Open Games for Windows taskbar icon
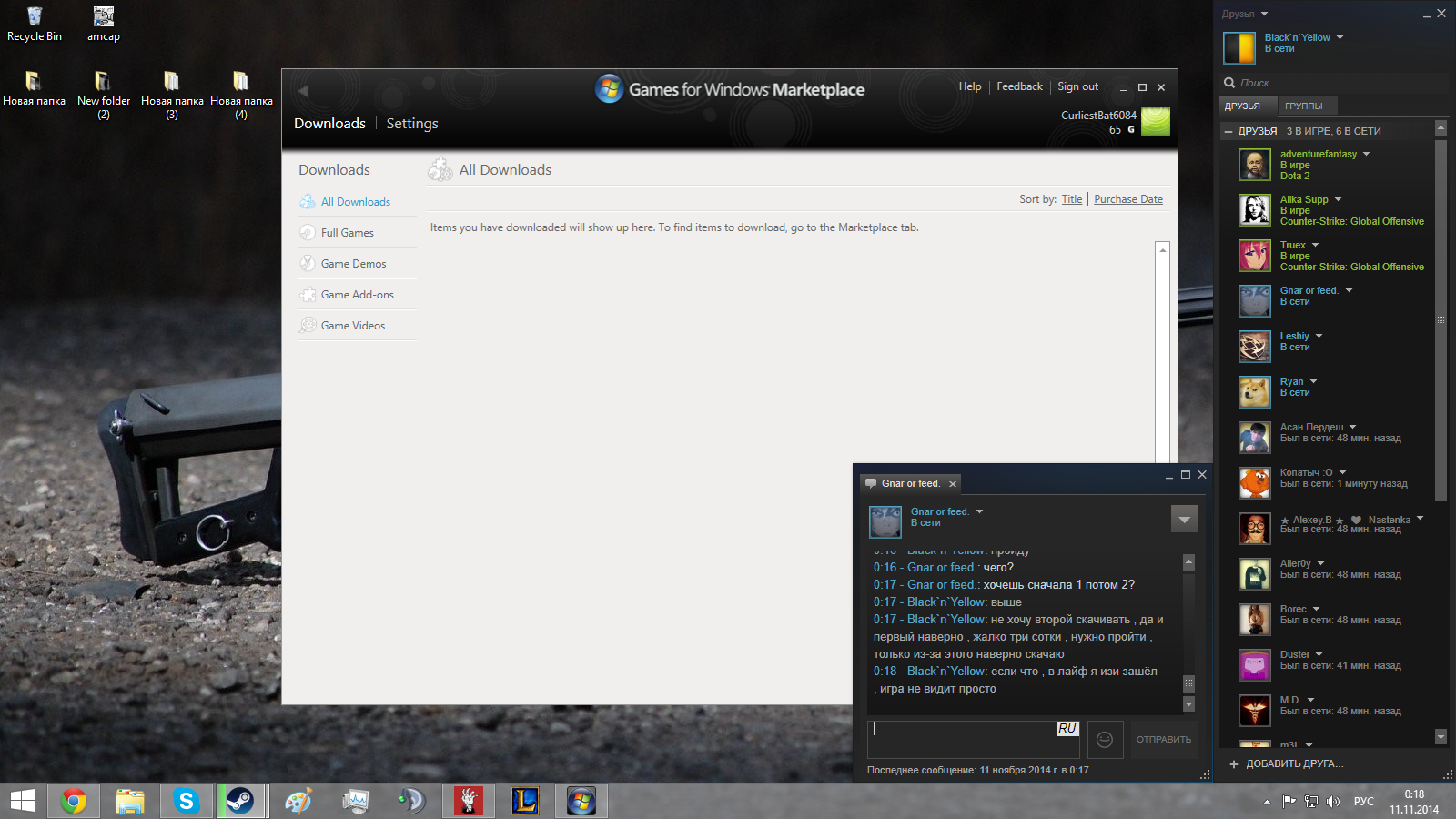Viewport: 1456px width, 819px height. coord(581,801)
